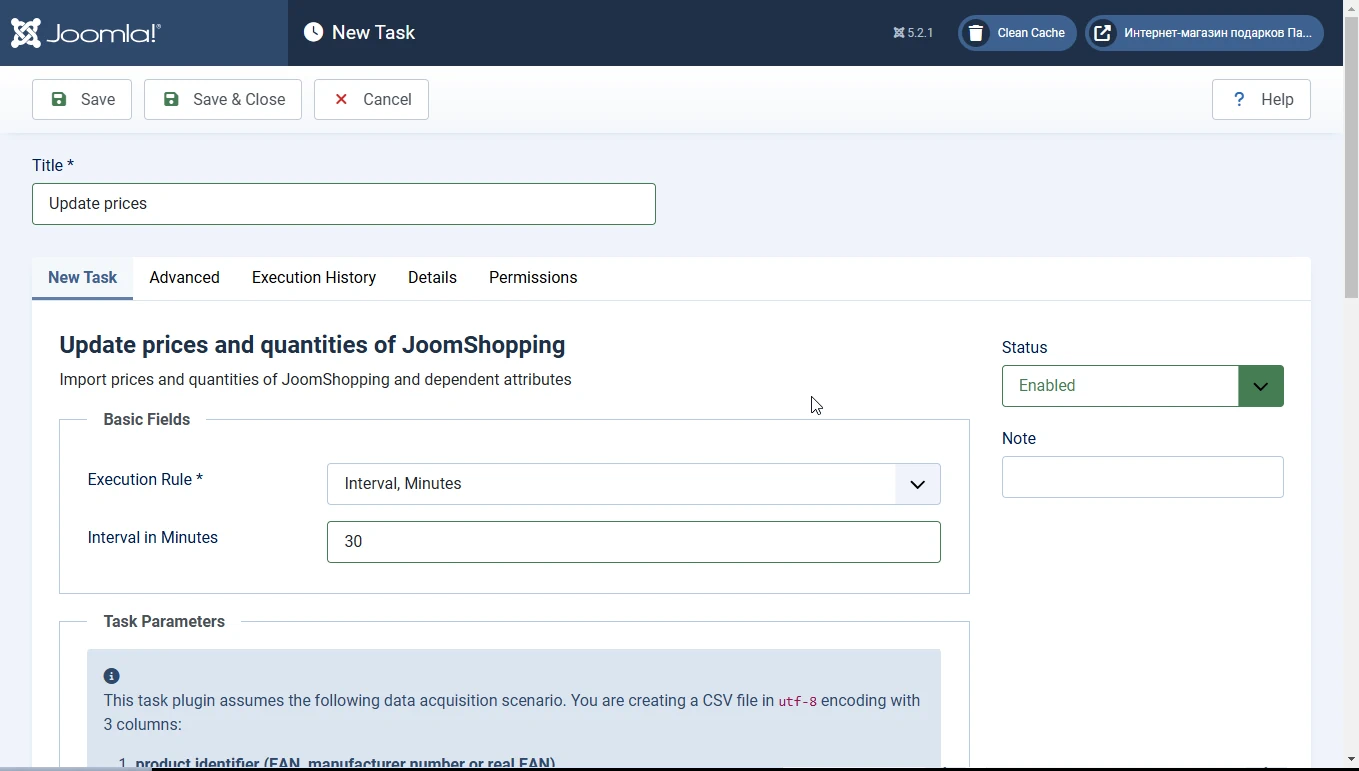This screenshot has width=1359, height=771.
Task: Click the Joomla logo in header
Action: 86,33
